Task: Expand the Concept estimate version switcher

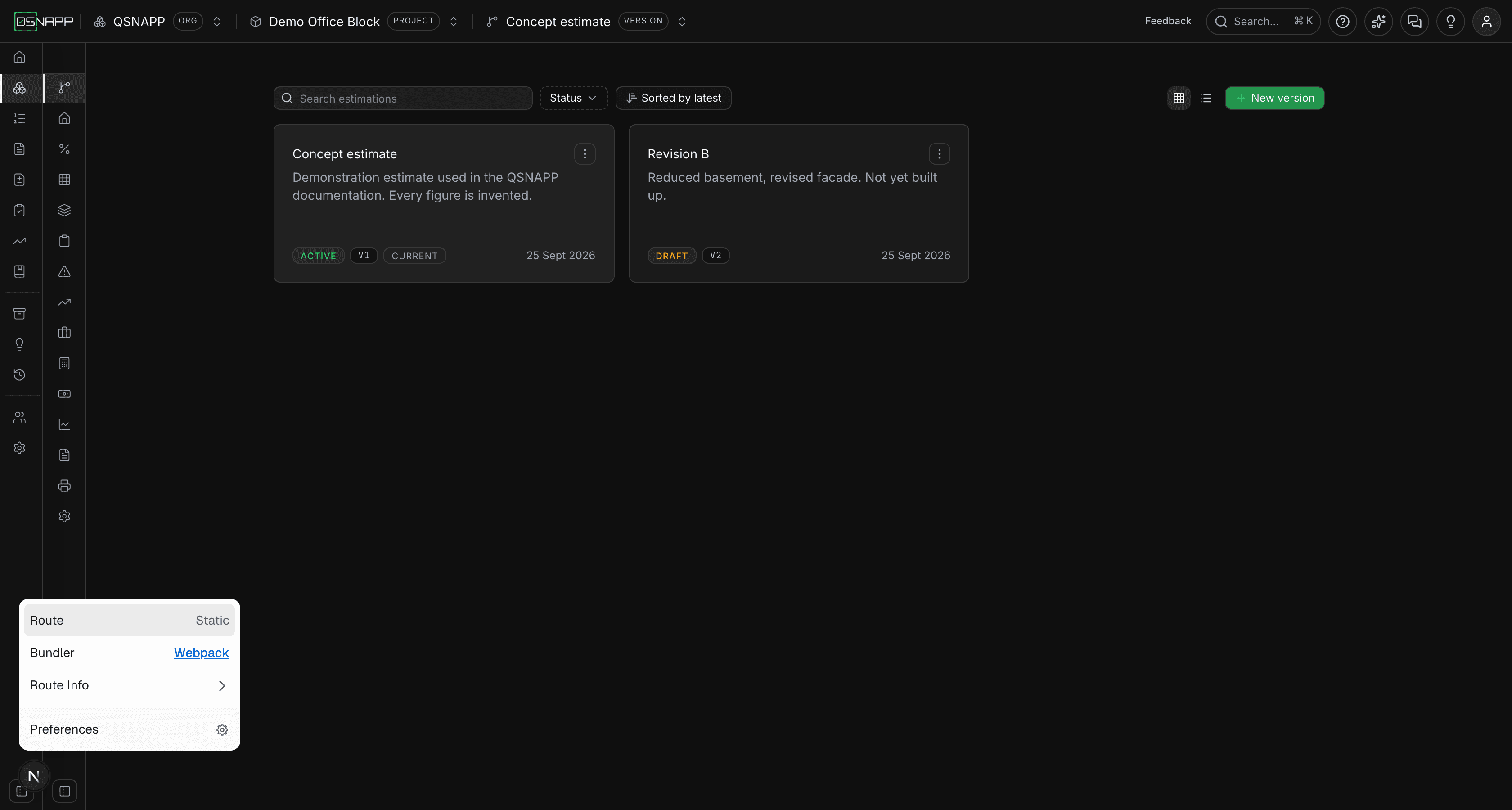Action: [x=682, y=22]
